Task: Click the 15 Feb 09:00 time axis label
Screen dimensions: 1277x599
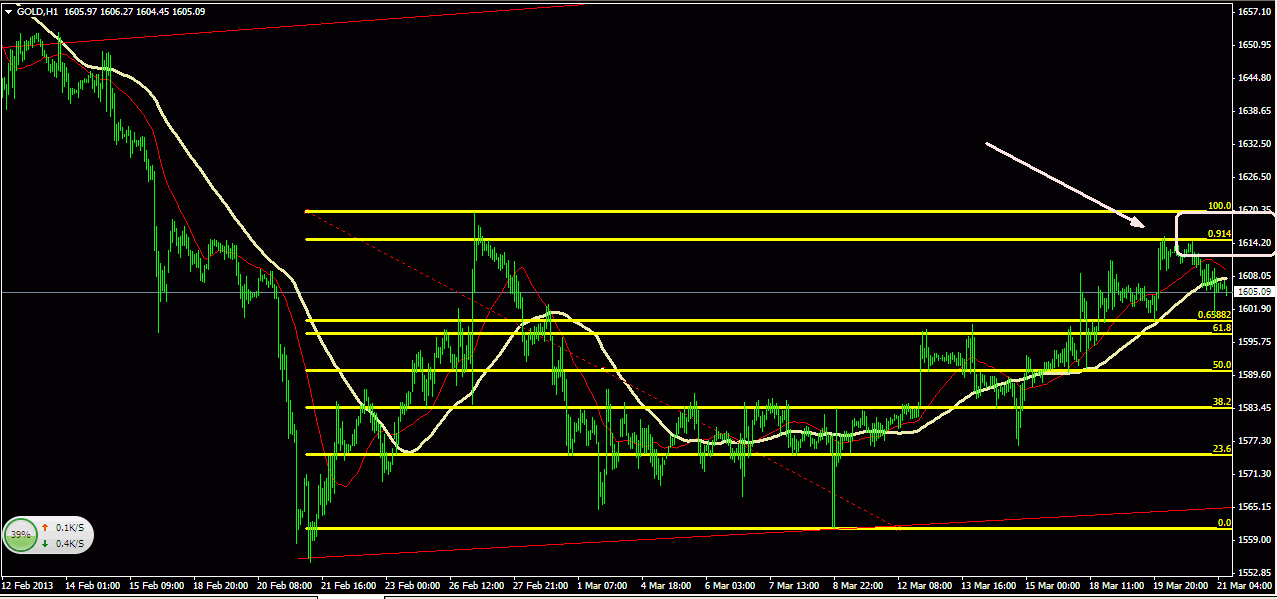Action: tap(156, 585)
